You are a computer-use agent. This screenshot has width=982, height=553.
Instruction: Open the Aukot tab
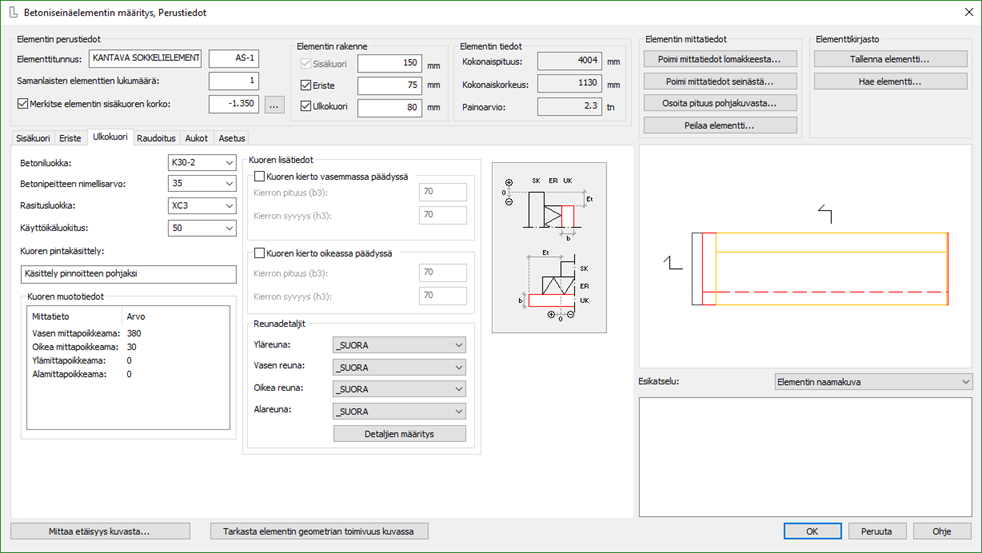[197, 138]
